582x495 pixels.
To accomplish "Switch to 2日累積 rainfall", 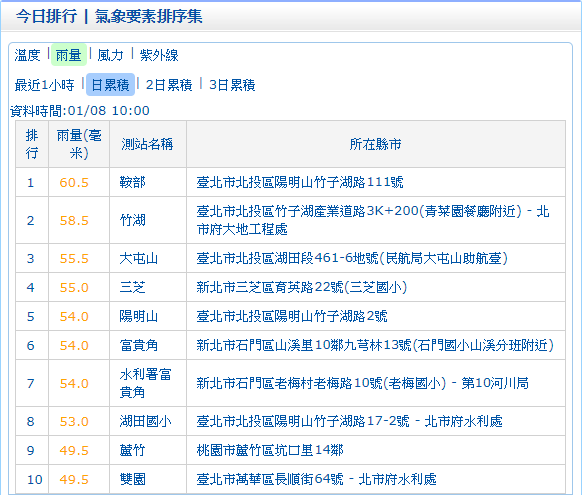I will (169, 85).
